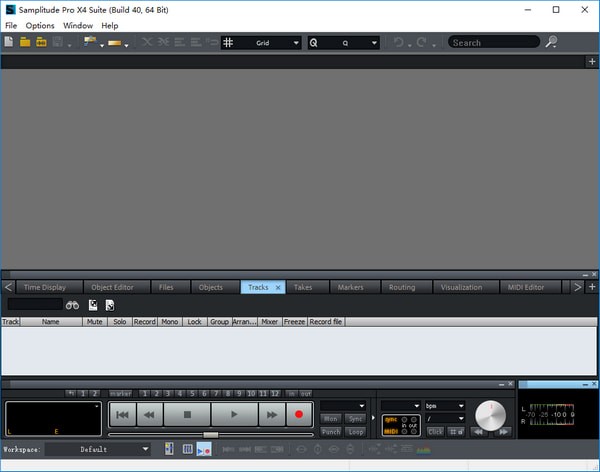Click the 'in' marker button

coord(292,394)
